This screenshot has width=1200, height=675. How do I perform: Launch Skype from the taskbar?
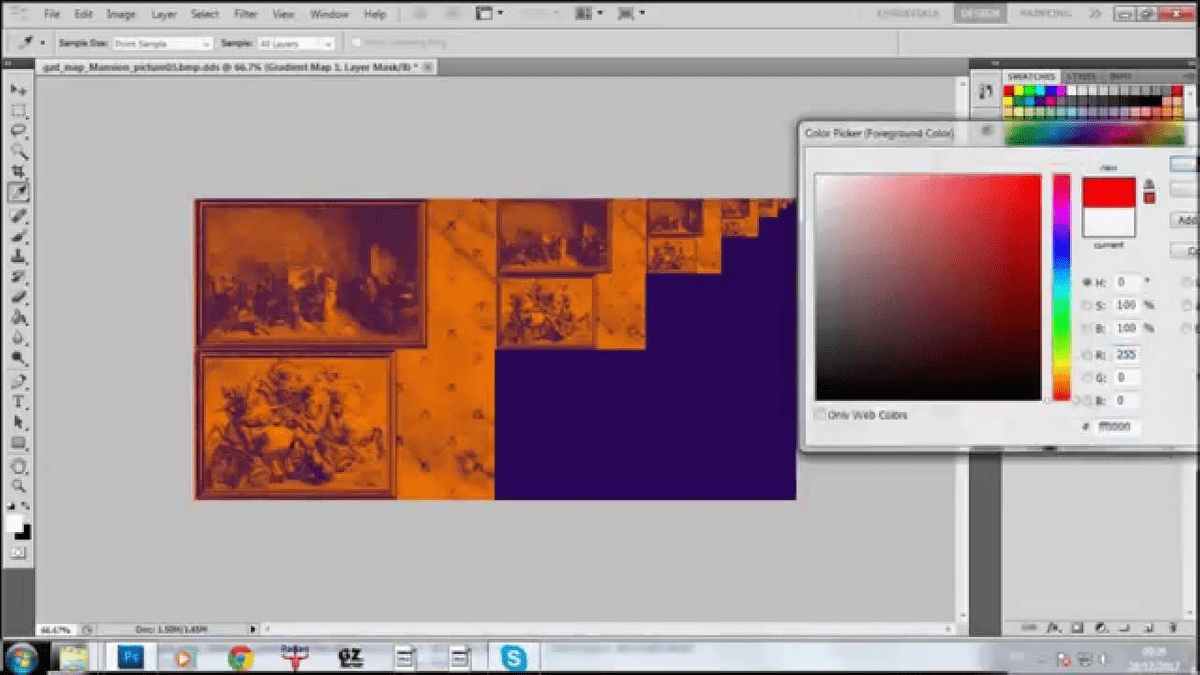[514, 657]
